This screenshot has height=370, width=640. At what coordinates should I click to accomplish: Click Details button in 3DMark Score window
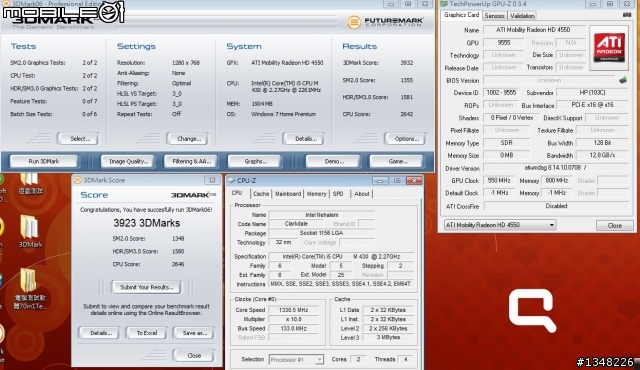[x=100, y=333]
